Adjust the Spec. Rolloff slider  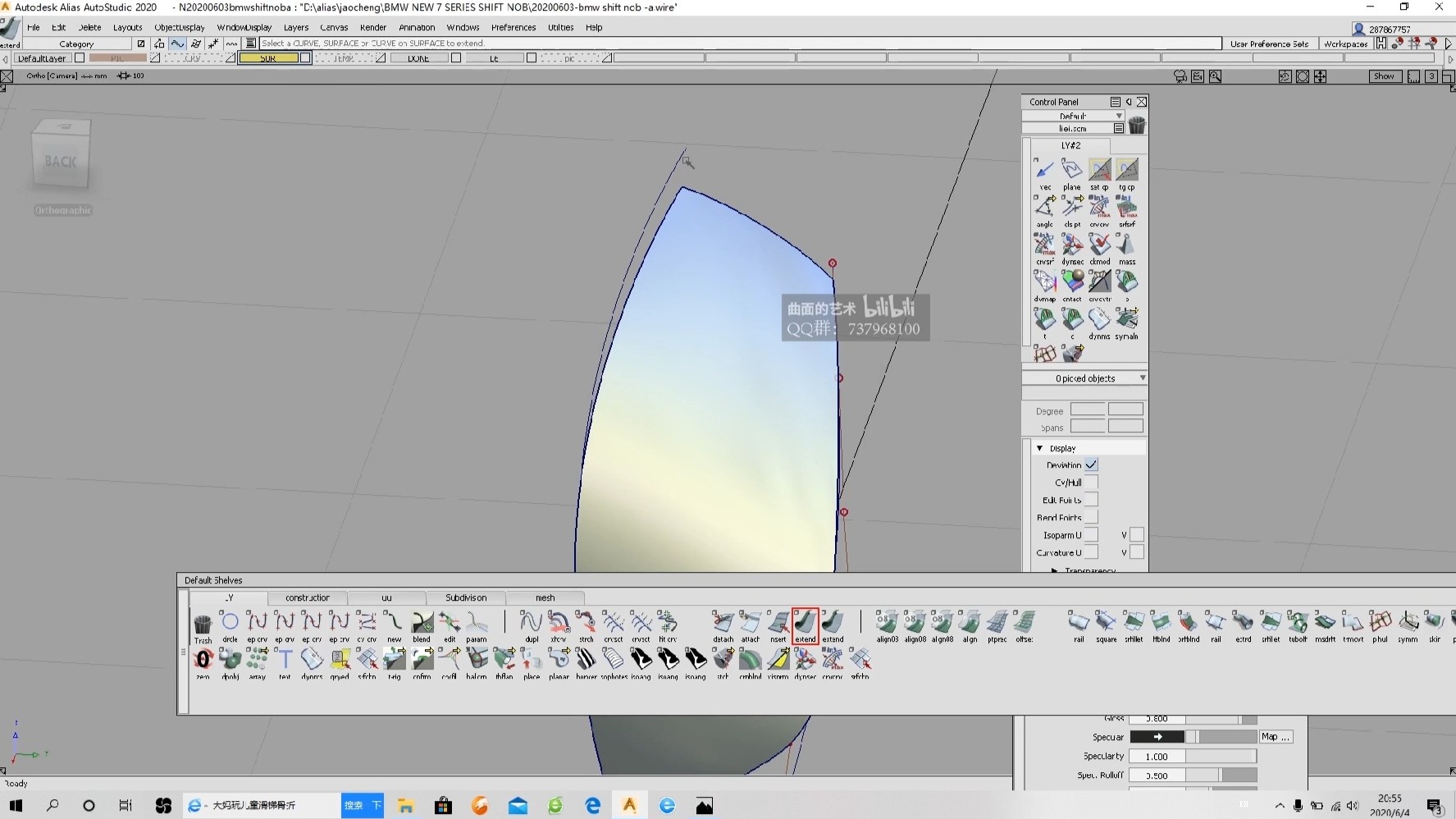coord(1221,775)
